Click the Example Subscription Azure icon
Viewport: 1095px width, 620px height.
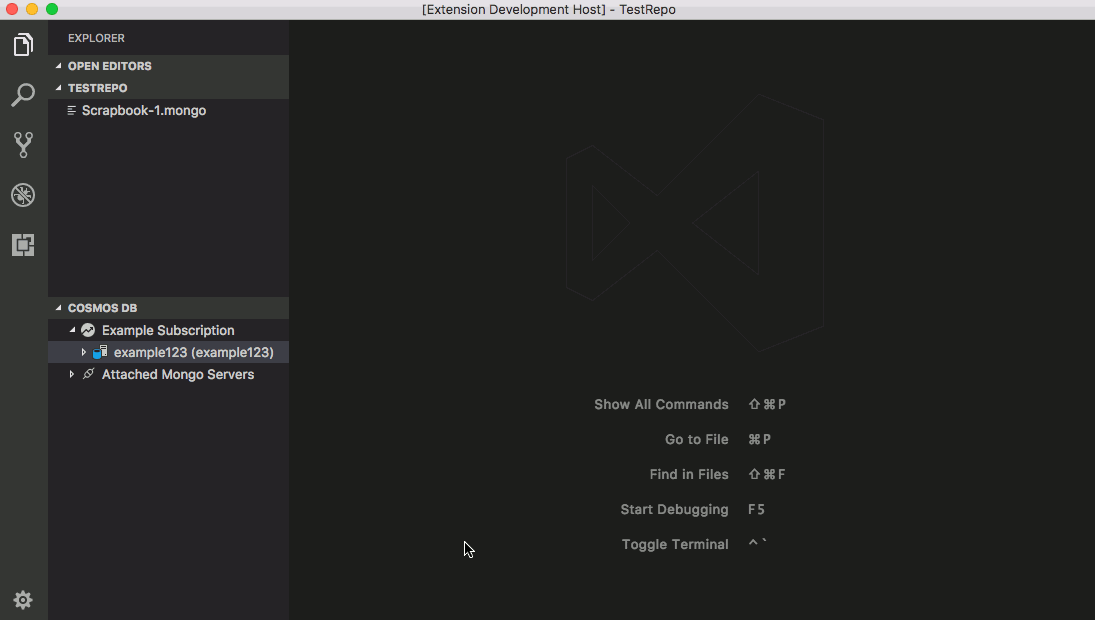coord(88,330)
